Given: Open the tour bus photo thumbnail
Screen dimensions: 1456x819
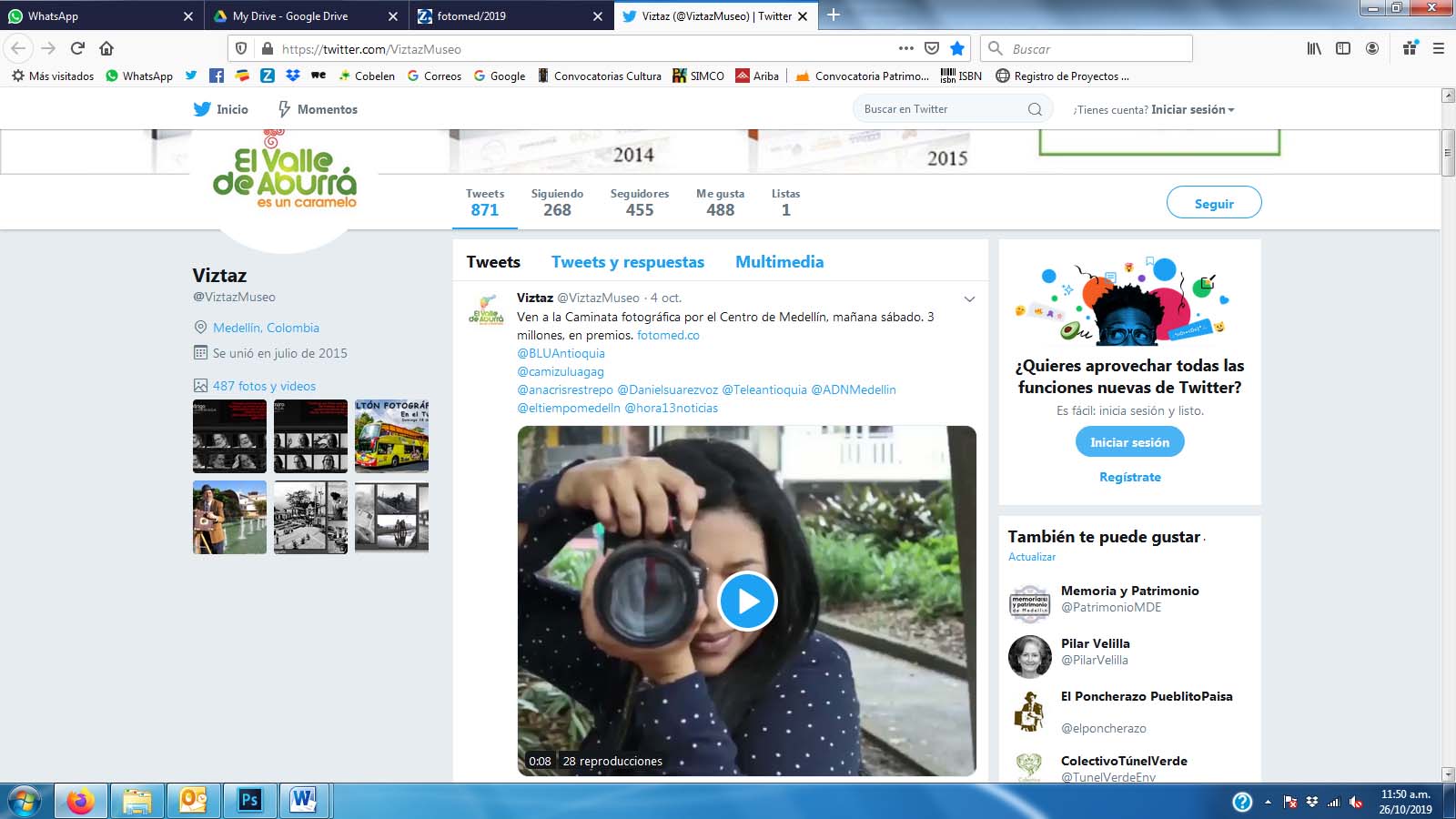Looking at the screenshot, I should tap(391, 436).
